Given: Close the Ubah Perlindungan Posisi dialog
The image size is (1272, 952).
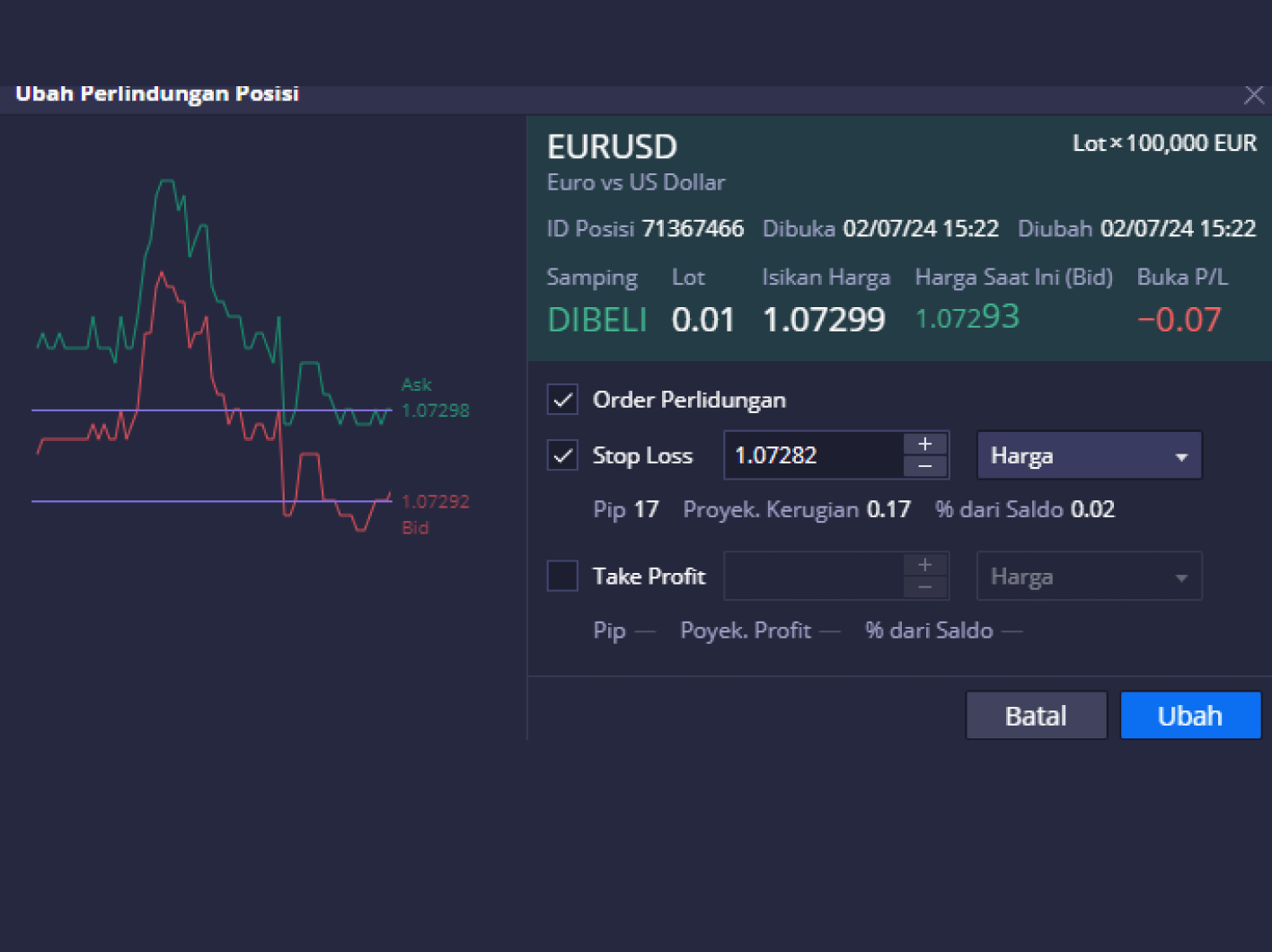Looking at the screenshot, I should (x=1254, y=95).
